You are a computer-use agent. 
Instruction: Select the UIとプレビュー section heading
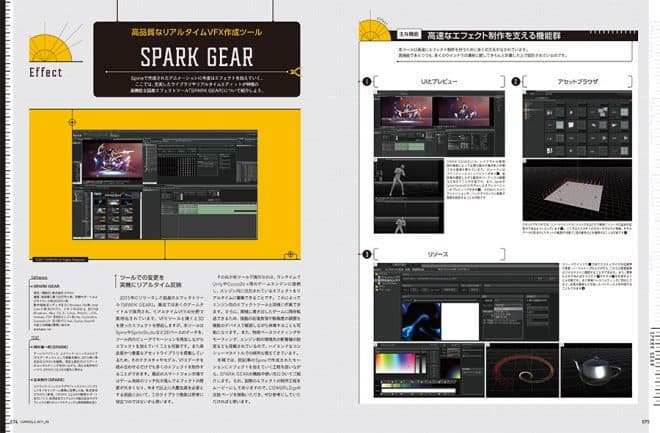(x=439, y=82)
